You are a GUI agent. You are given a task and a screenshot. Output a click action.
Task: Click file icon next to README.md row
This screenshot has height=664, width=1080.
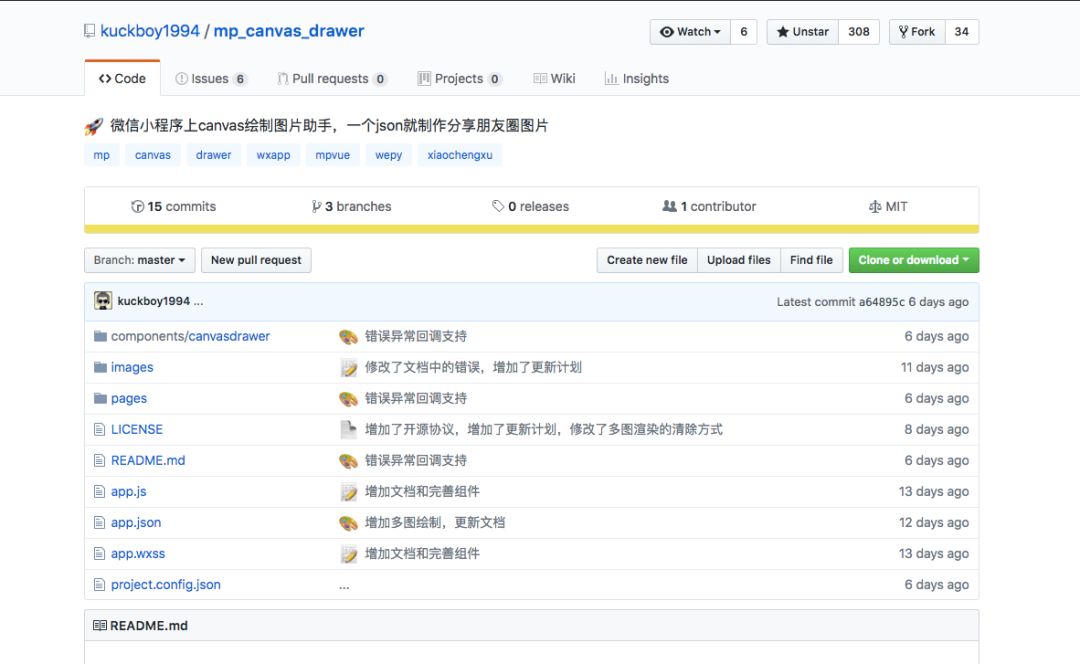click(x=99, y=461)
